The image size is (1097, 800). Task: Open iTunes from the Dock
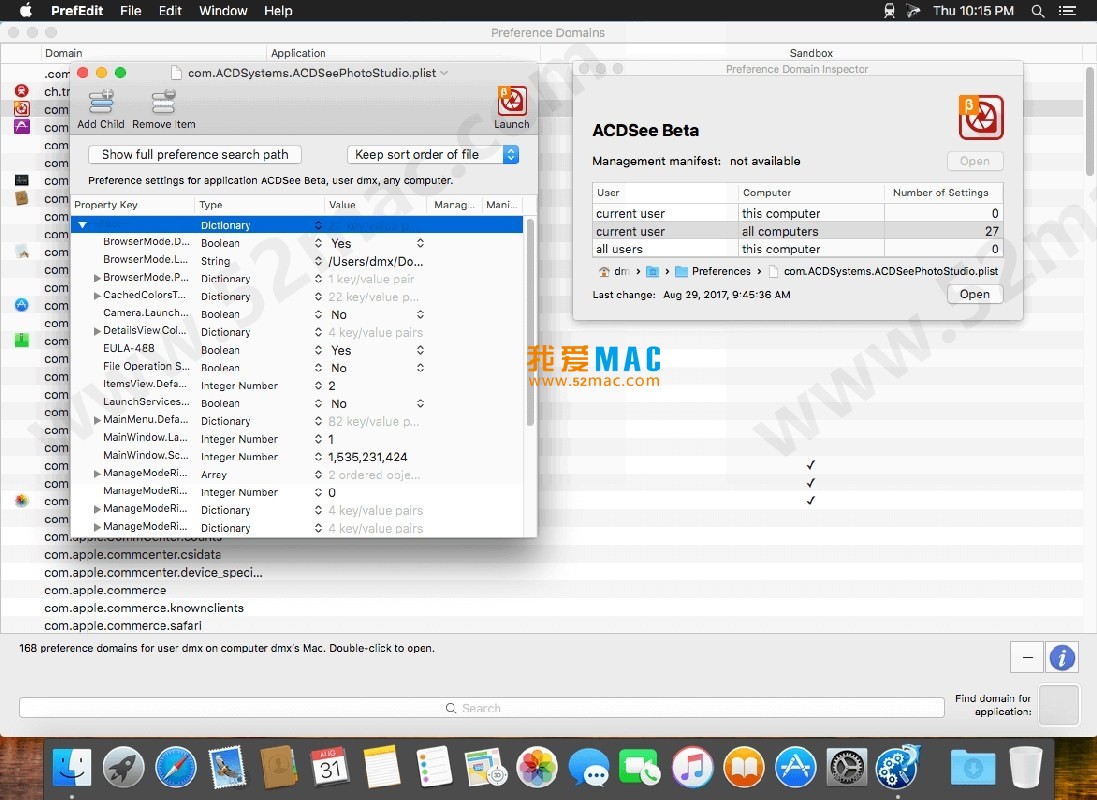click(693, 767)
